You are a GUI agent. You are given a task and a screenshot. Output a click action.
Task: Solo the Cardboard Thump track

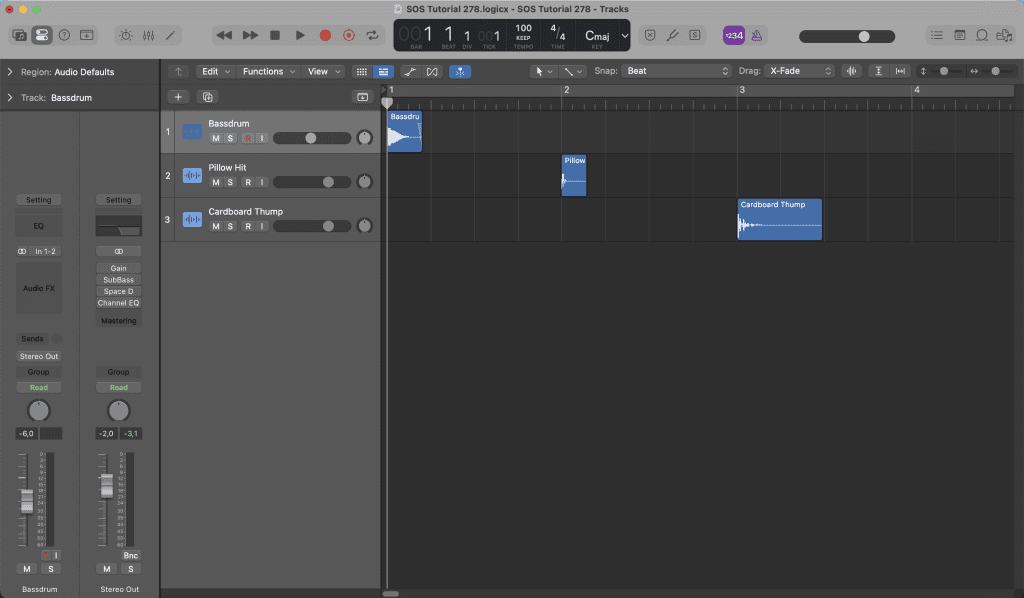click(230, 226)
